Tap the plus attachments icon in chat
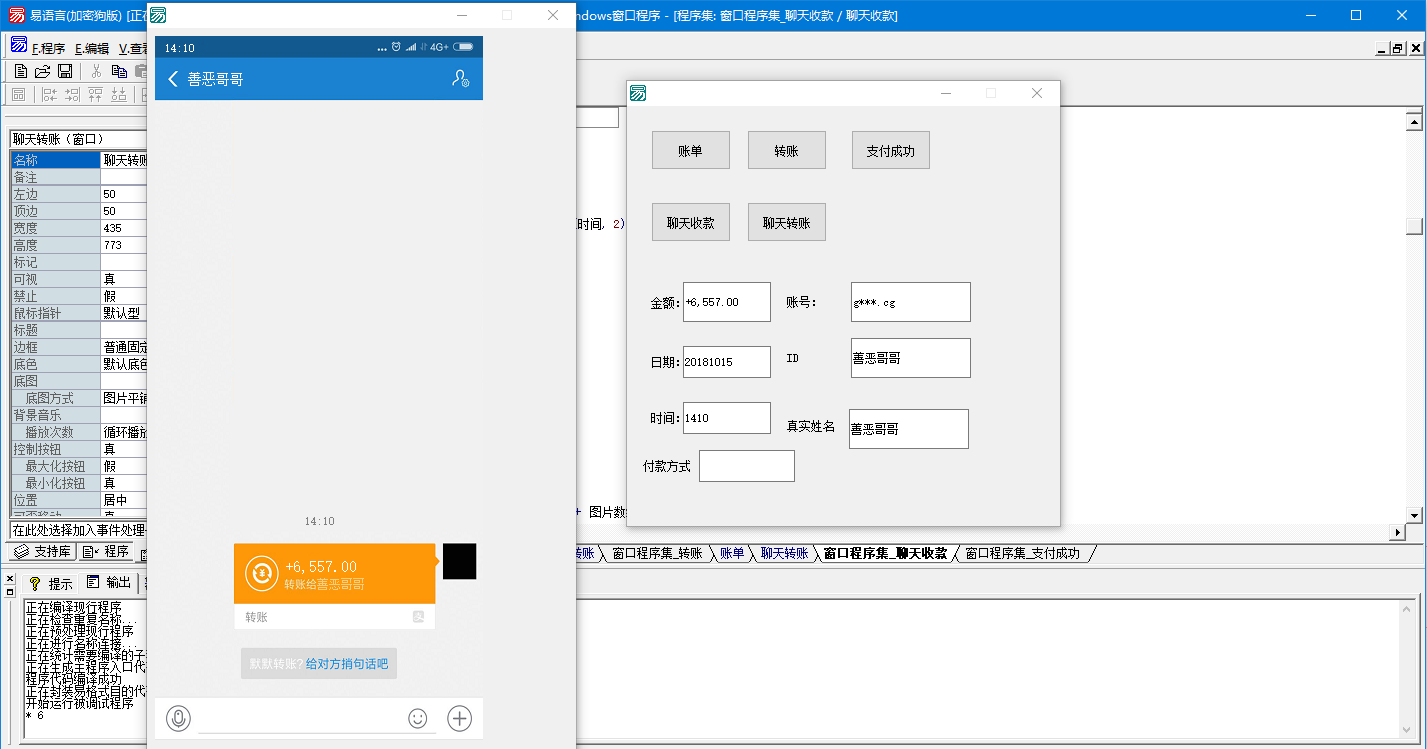This screenshot has width=1427, height=749. click(x=459, y=718)
